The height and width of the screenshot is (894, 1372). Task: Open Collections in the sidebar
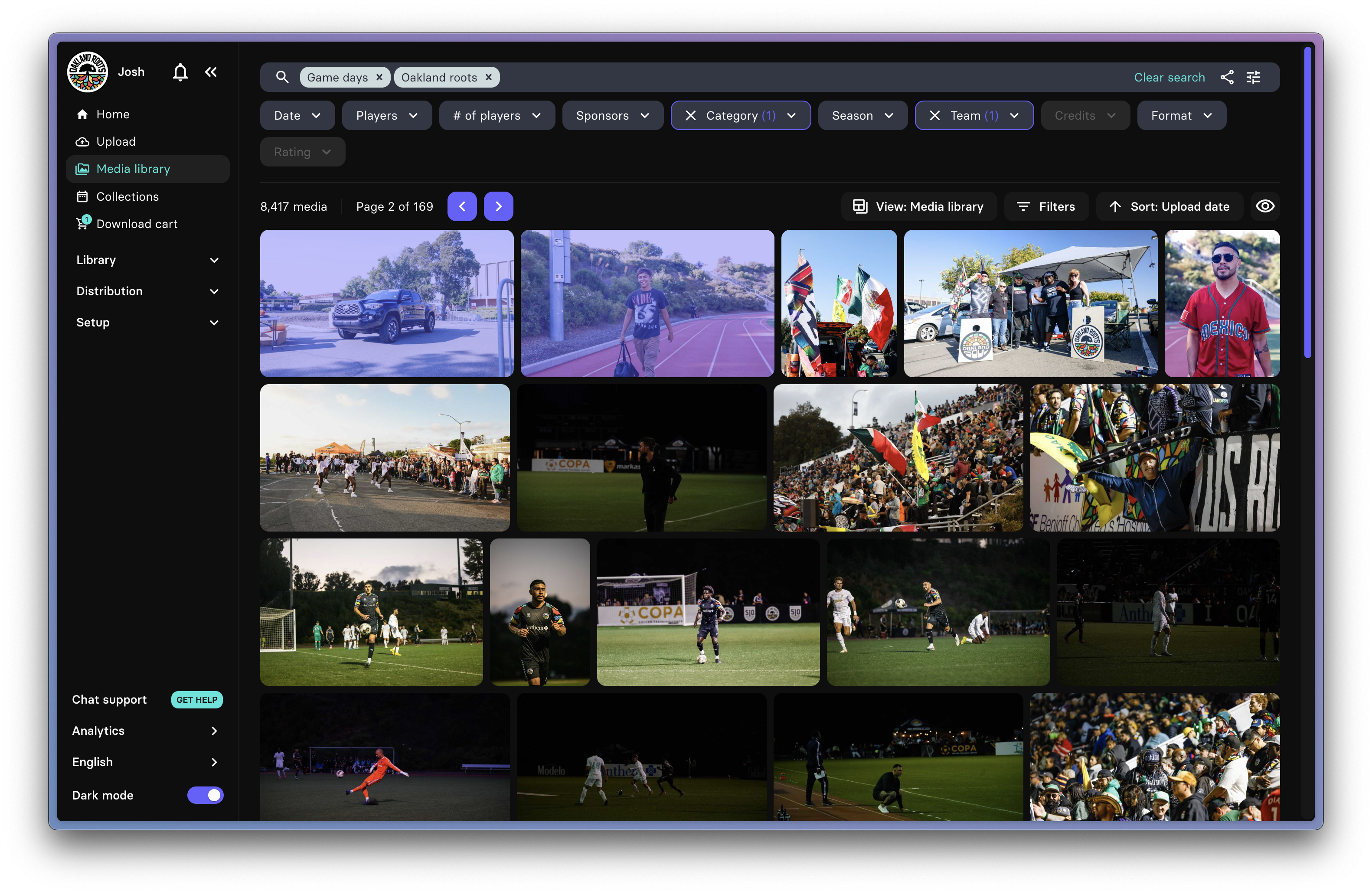pyautogui.click(x=127, y=196)
